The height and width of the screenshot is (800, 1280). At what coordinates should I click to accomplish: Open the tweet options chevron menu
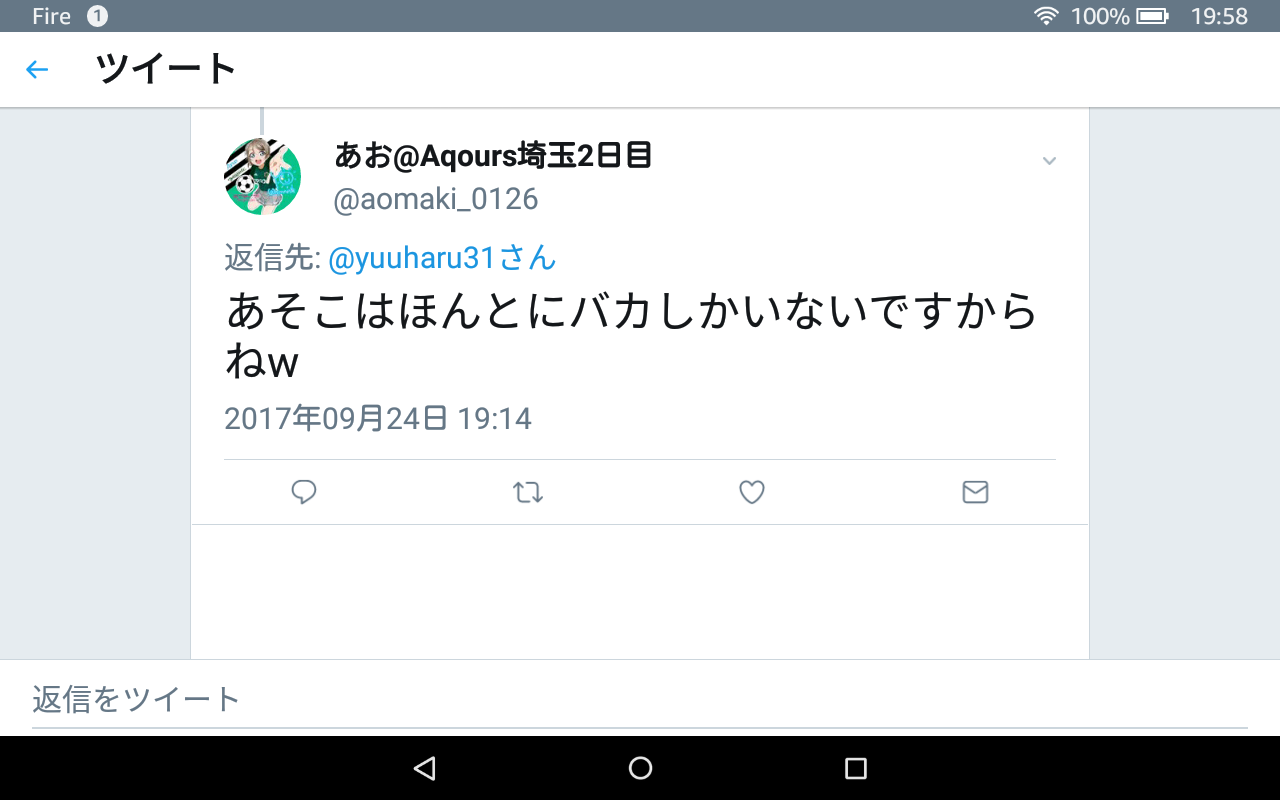[x=1049, y=161]
